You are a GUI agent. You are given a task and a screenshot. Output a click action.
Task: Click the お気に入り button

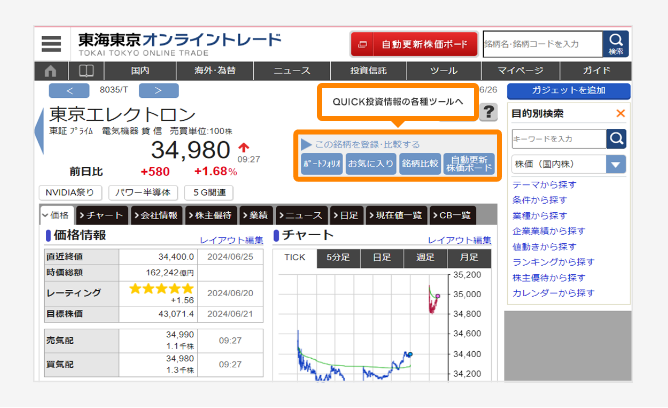click(371, 164)
